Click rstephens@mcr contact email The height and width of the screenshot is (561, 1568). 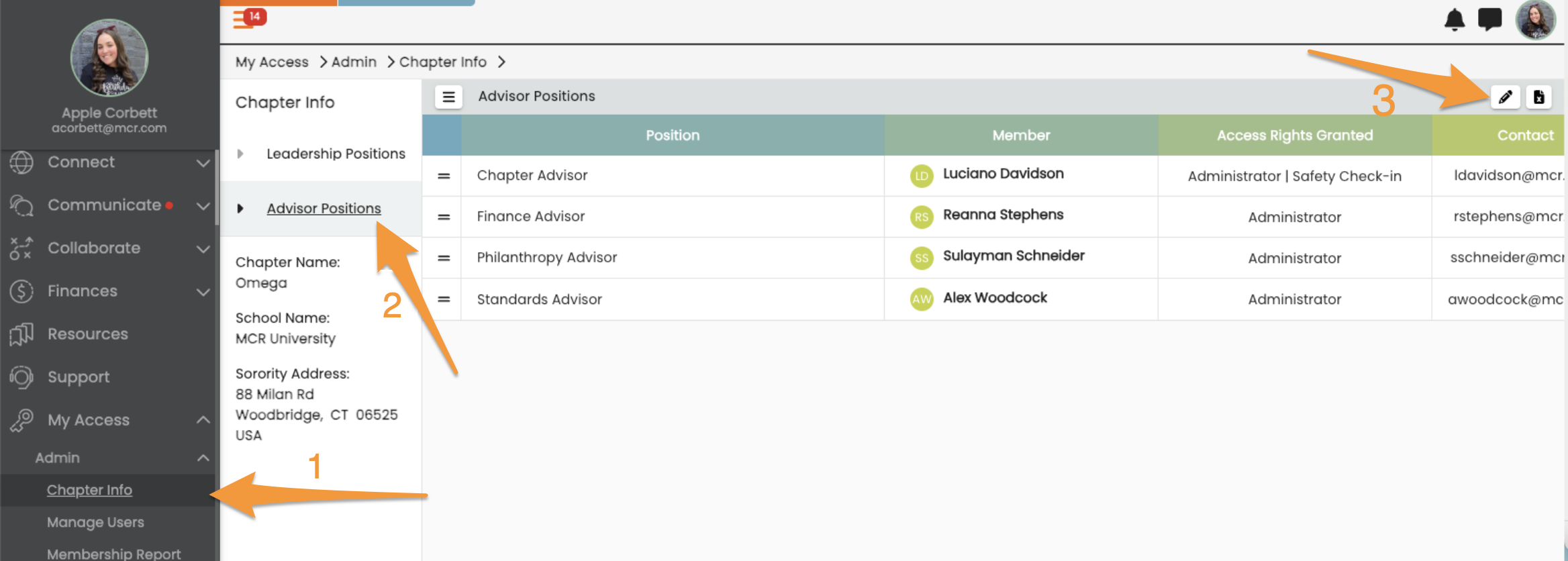click(x=1510, y=217)
